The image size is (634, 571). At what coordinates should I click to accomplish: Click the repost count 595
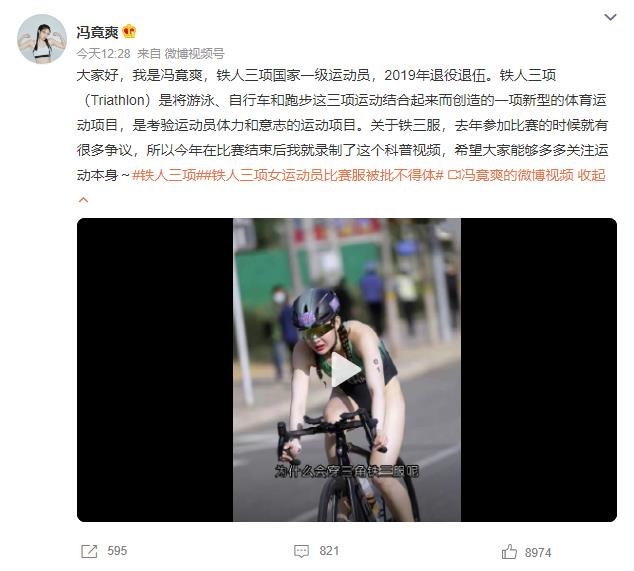tap(117, 551)
